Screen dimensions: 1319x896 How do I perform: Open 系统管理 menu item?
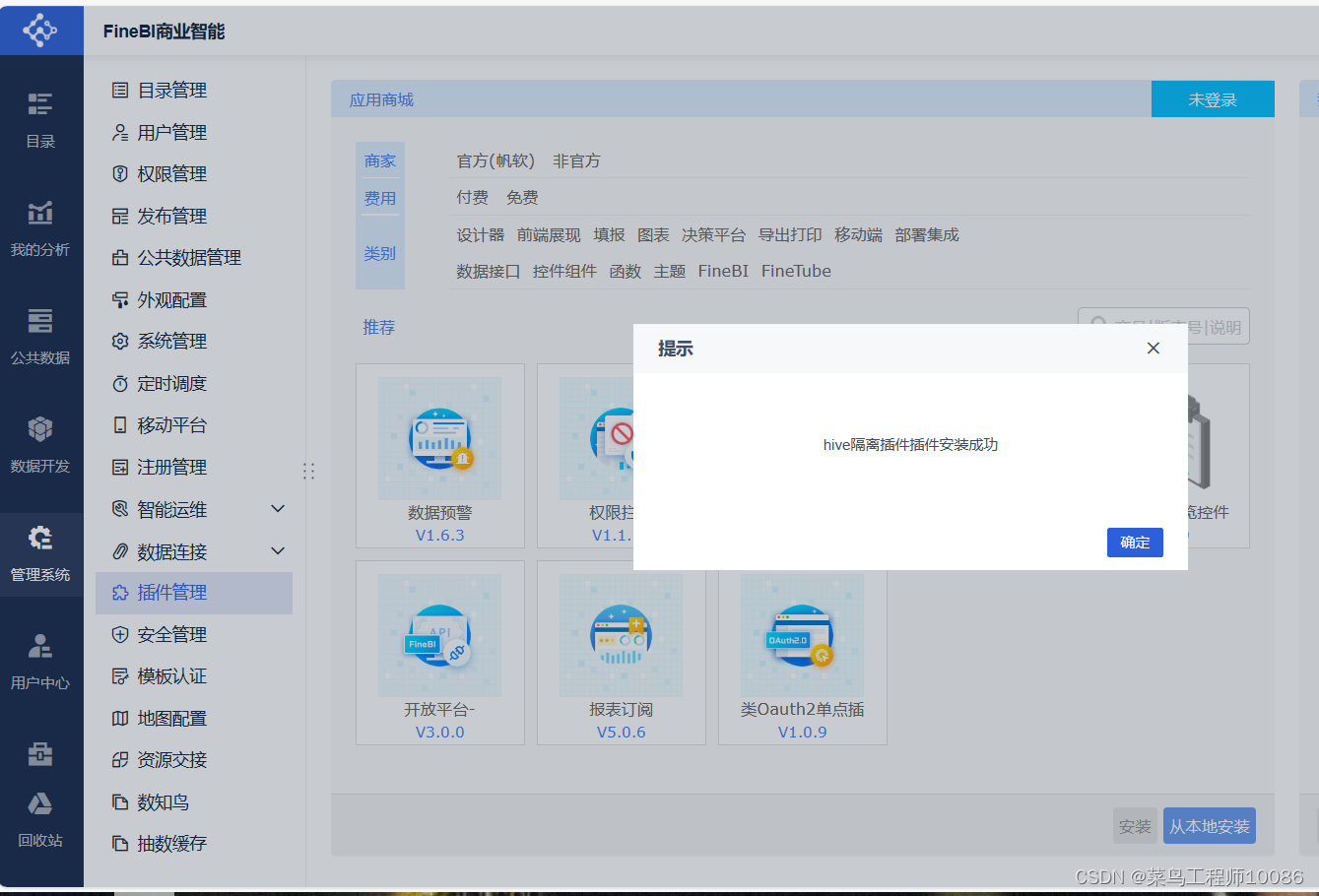tap(194, 342)
